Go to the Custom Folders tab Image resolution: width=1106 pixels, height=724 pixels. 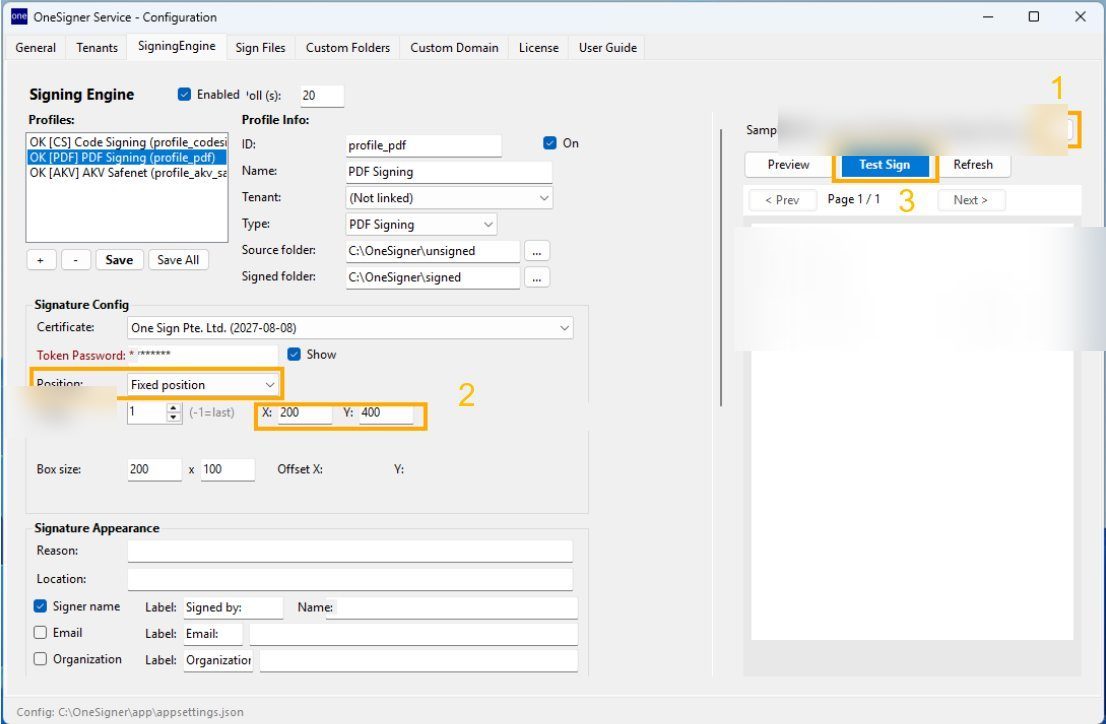(x=348, y=47)
